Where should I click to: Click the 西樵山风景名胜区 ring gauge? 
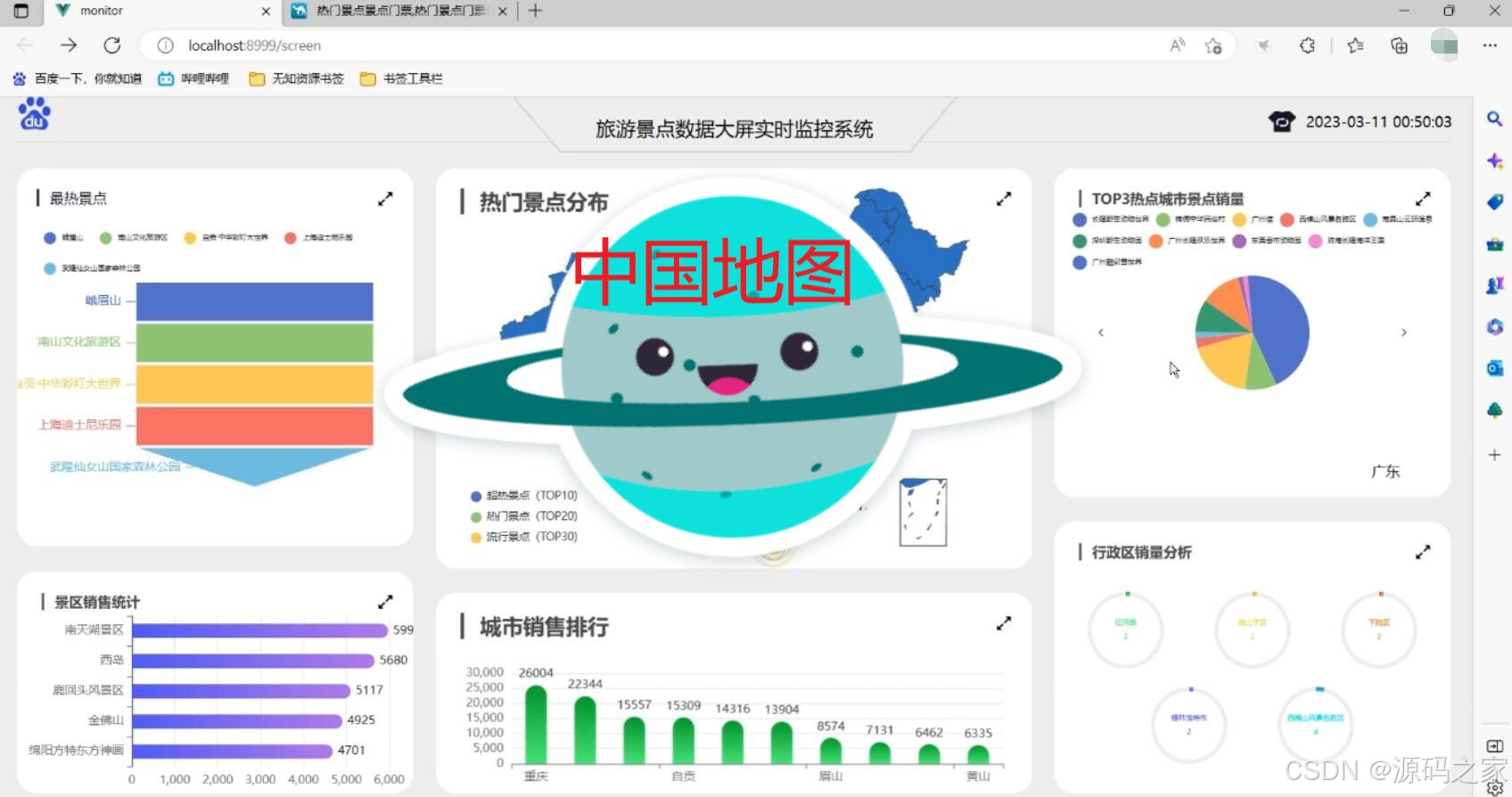pyautogui.click(x=1316, y=725)
